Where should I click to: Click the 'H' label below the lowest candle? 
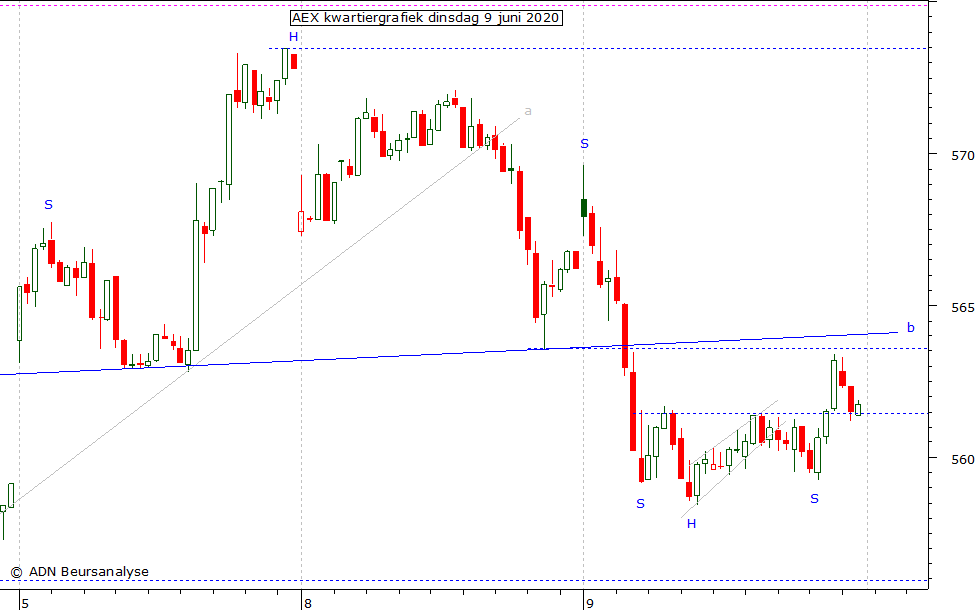(x=691, y=524)
